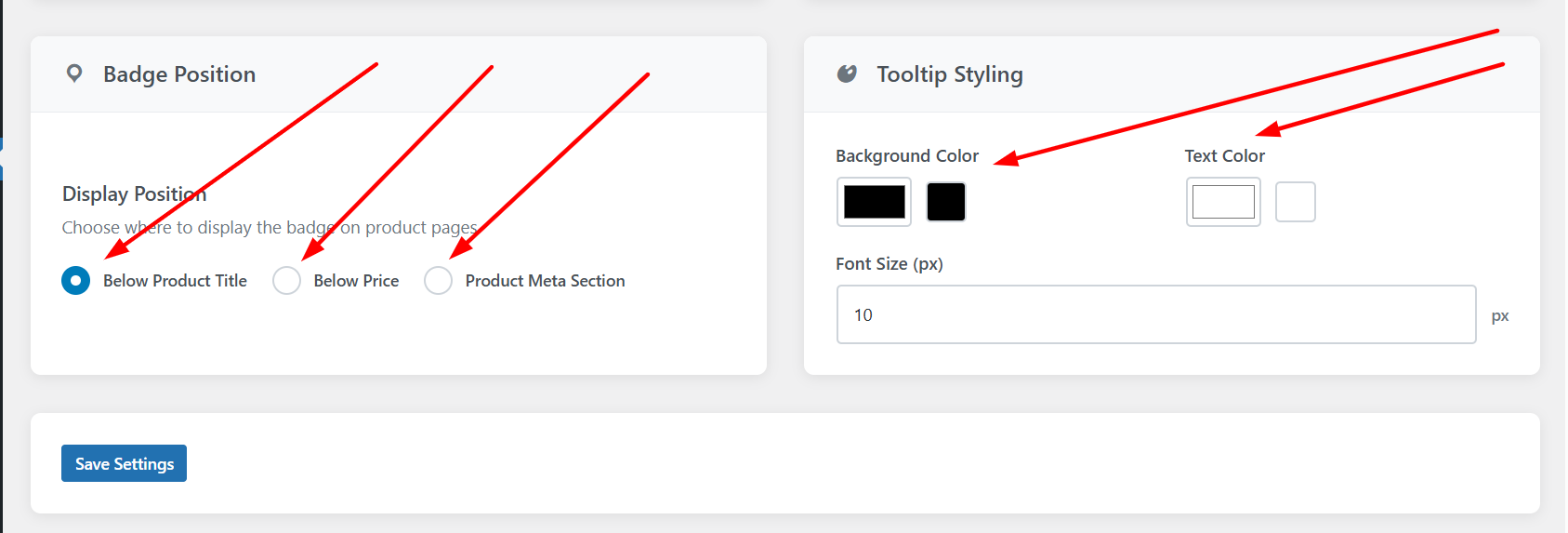Click the small black square preview swatch
The image size is (1568, 533).
pos(946,202)
